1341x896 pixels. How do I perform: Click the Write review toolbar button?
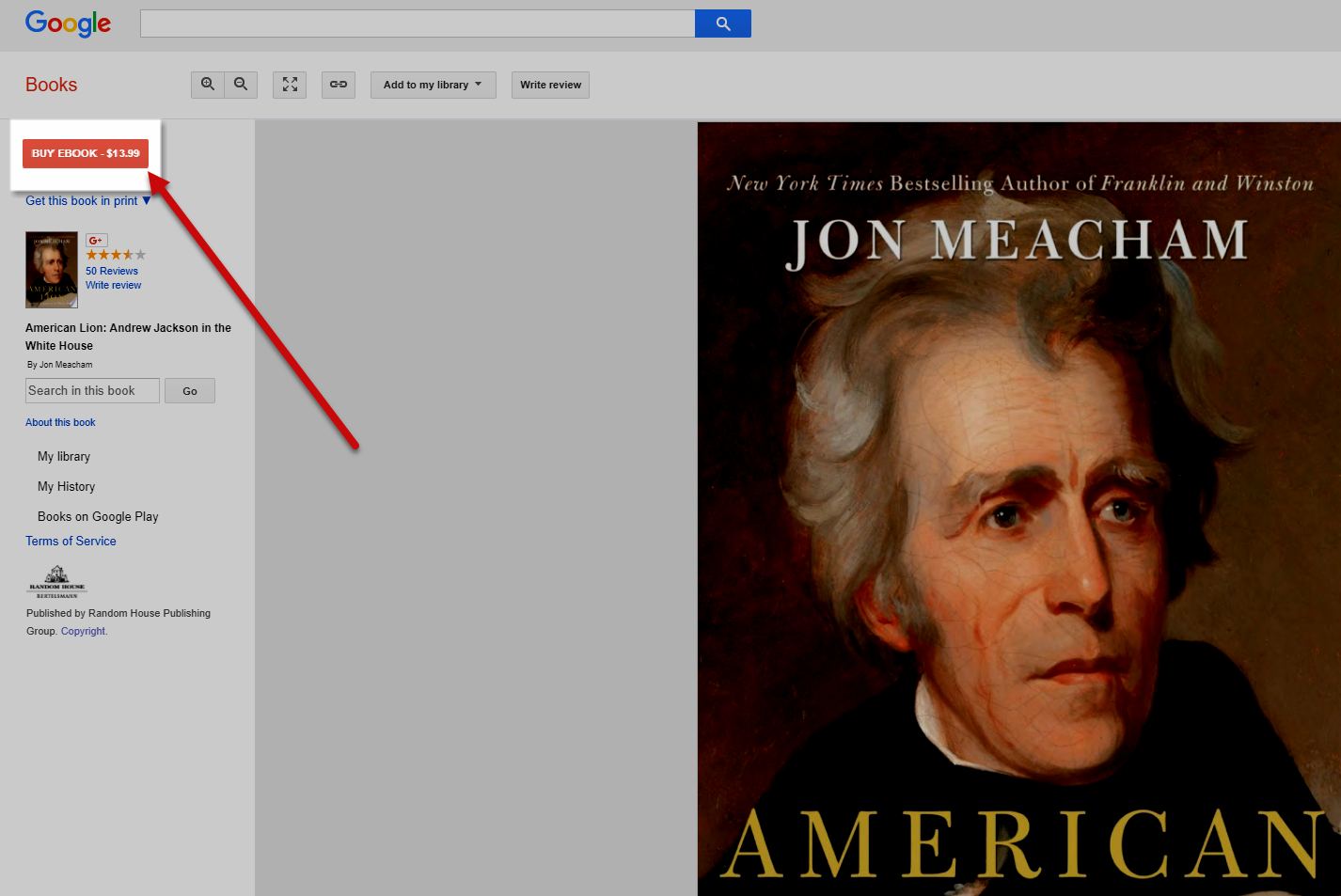click(550, 85)
